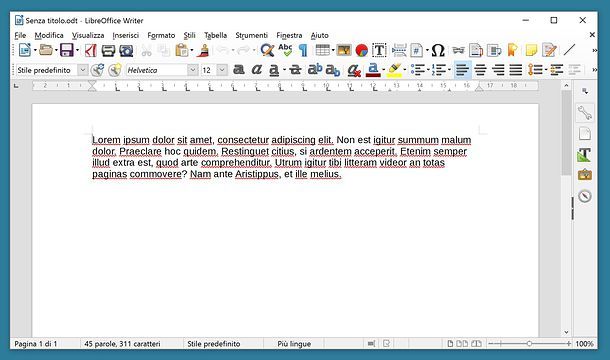
Task: Click the New document icon
Action: click(x=25, y=50)
